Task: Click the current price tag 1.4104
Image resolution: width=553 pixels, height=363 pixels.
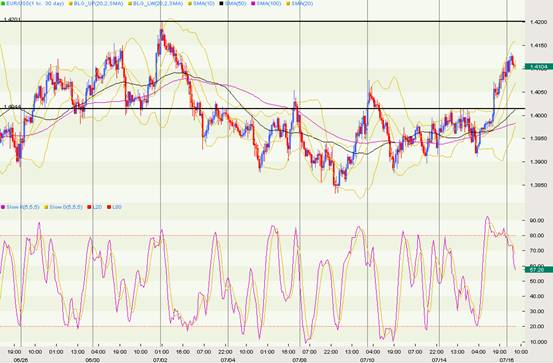Action: coord(539,67)
